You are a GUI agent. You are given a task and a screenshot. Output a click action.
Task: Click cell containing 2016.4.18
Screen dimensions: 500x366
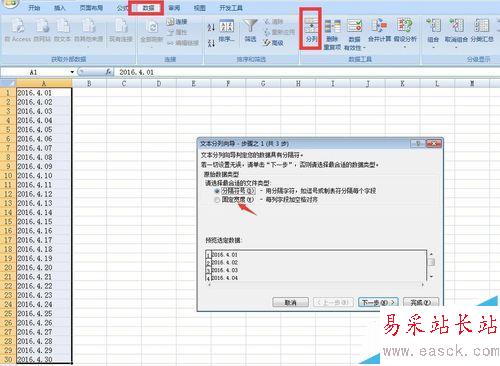44,249
